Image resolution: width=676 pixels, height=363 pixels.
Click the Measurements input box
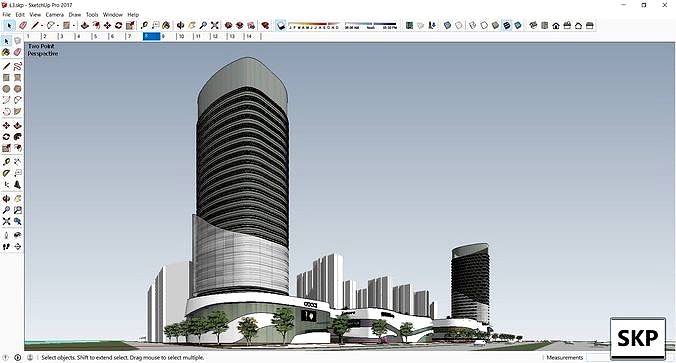pyautogui.click(x=598, y=357)
